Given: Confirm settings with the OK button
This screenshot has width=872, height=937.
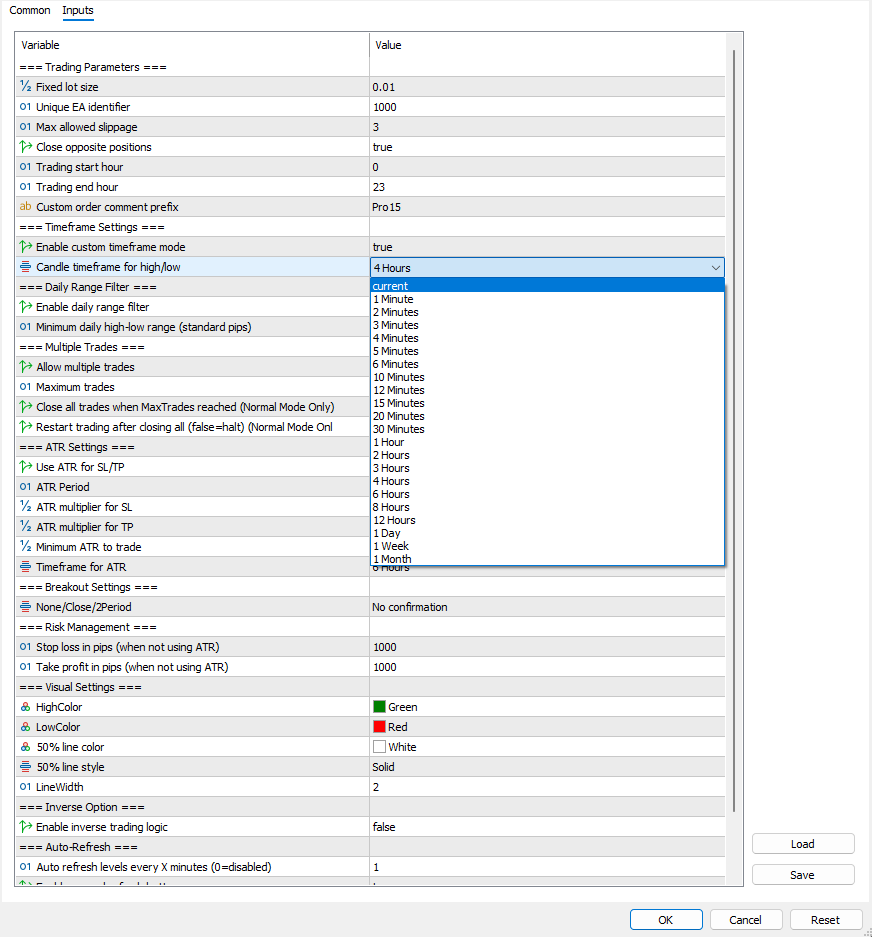Looking at the screenshot, I should pyautogui.click(x=666, y=920).
